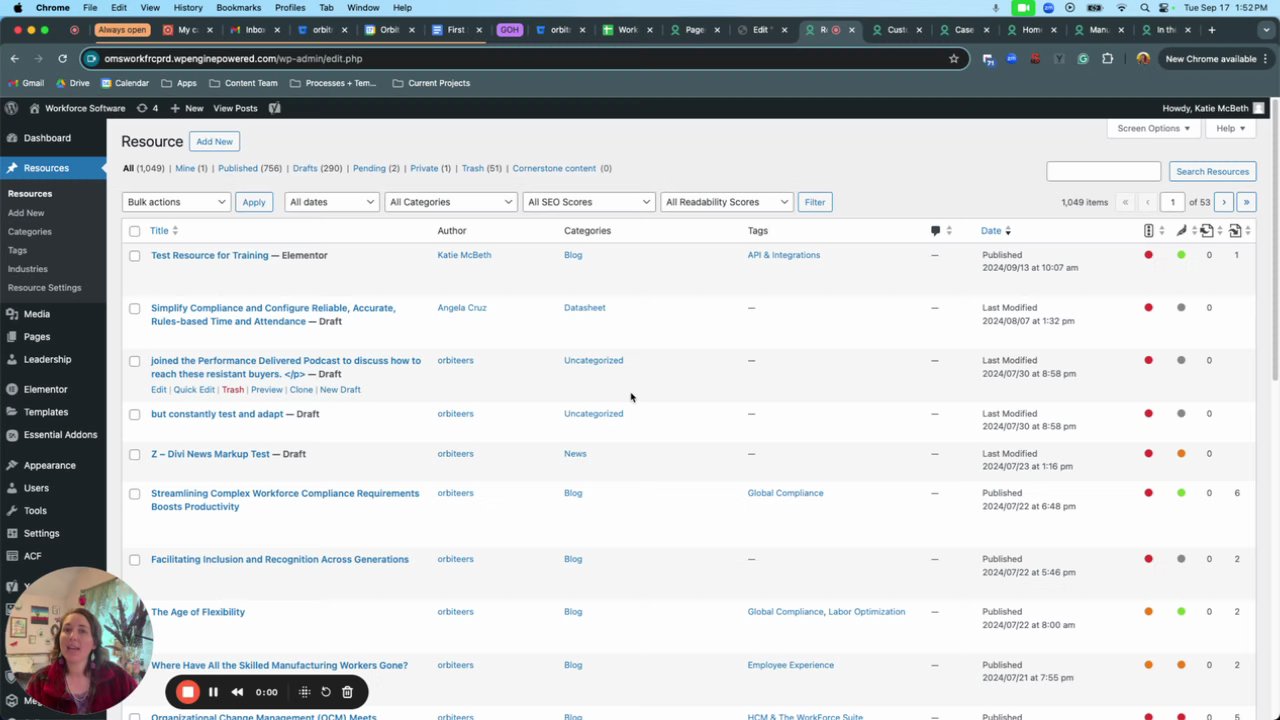1280x720 pixels.
Task: Filter the list to Drafts (290)
Action: (x=317, y=168)
